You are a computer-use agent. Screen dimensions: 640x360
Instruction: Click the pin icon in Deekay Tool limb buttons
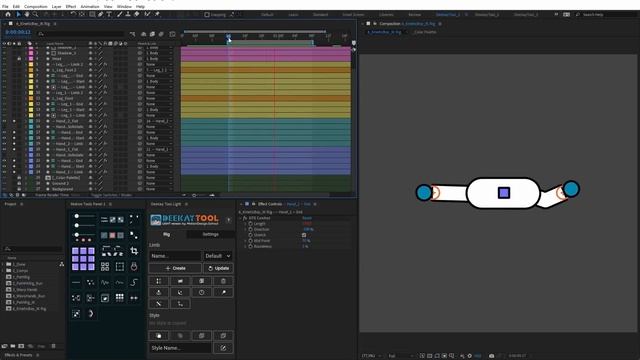coord(223,292)
